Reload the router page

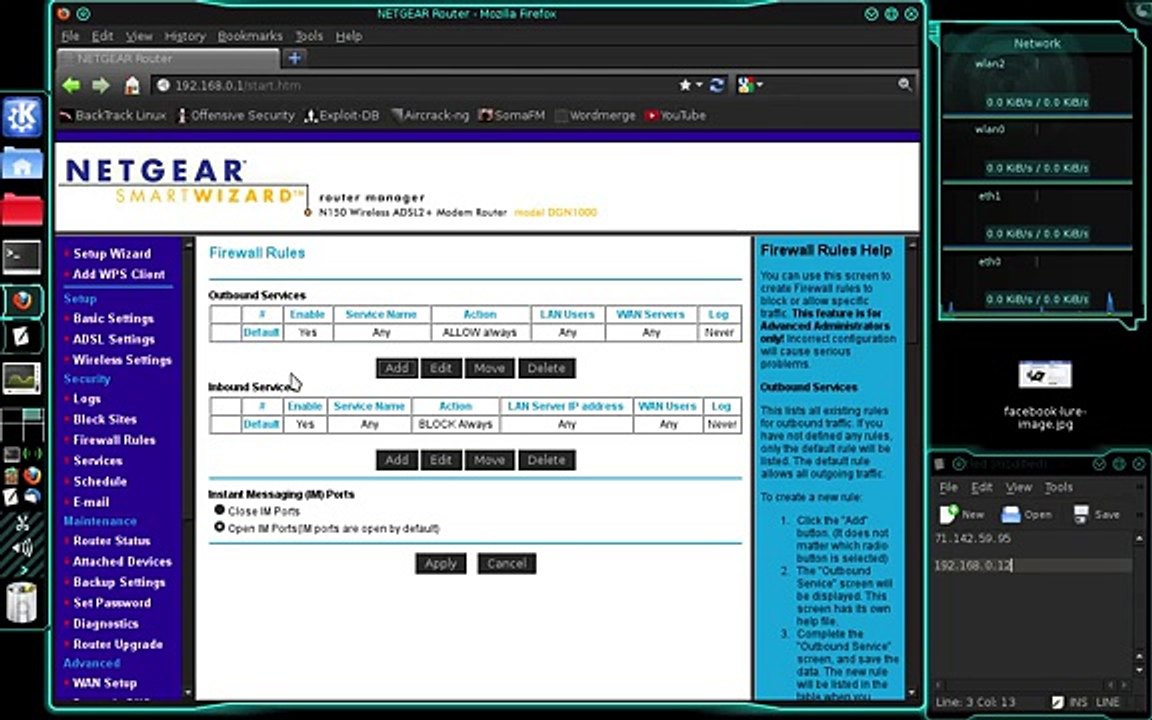click(717, 85)
